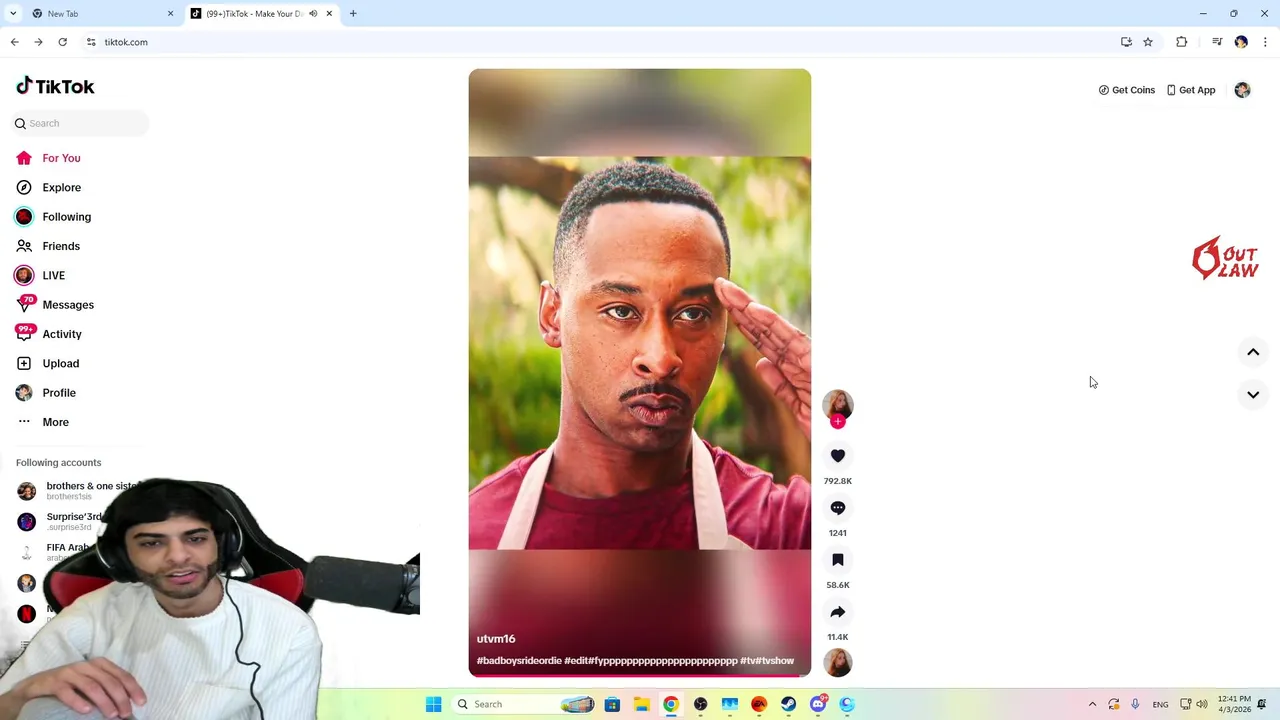Open the Windows Start menu
Screen dimensions: 1280x720
(434, 705)
